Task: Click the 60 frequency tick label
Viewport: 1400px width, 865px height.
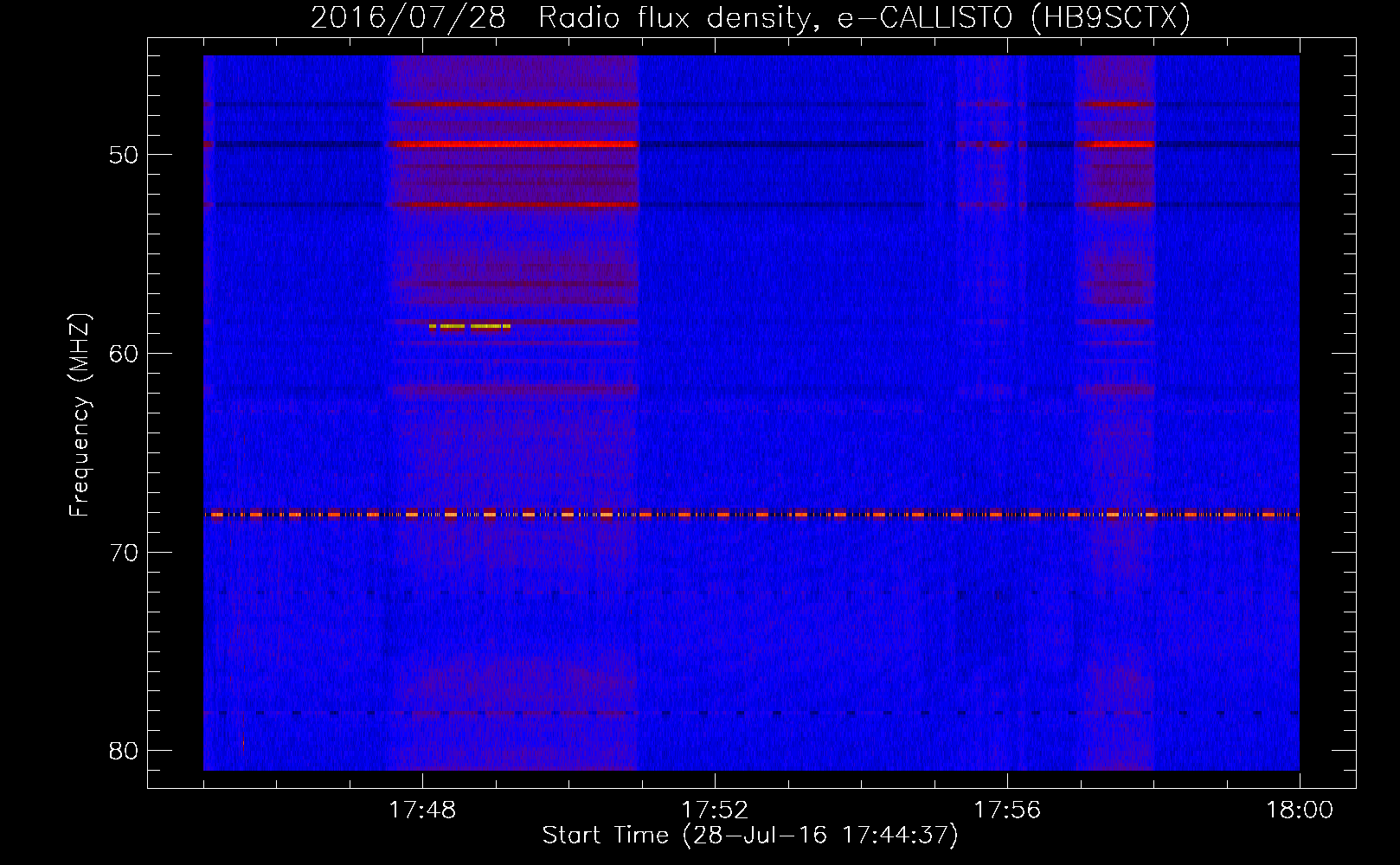Action: pos(124,354)
